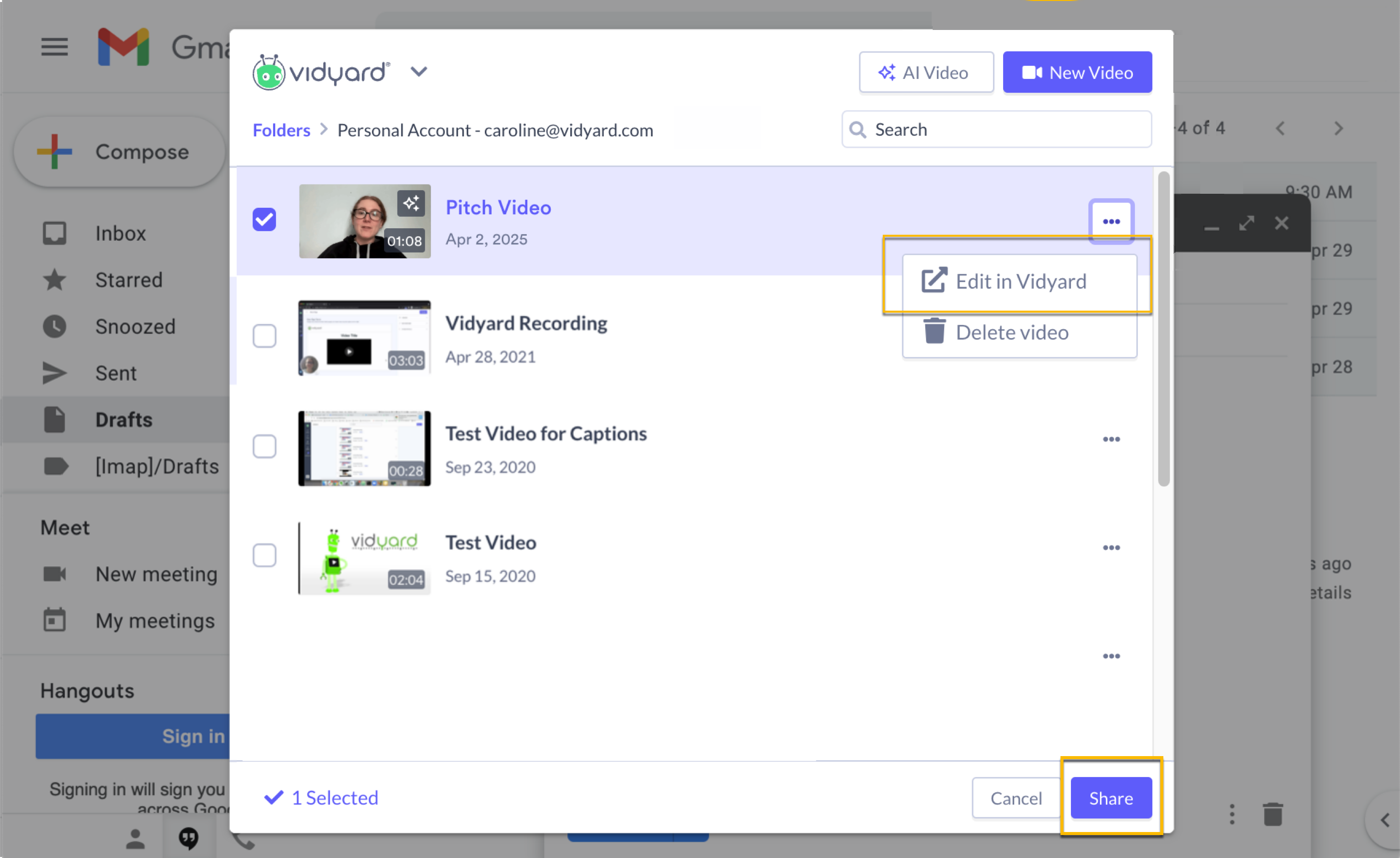Click the Share button
Viewport: 1400px width, 858px height.
pyautogui.click(x=1111, y=799)
